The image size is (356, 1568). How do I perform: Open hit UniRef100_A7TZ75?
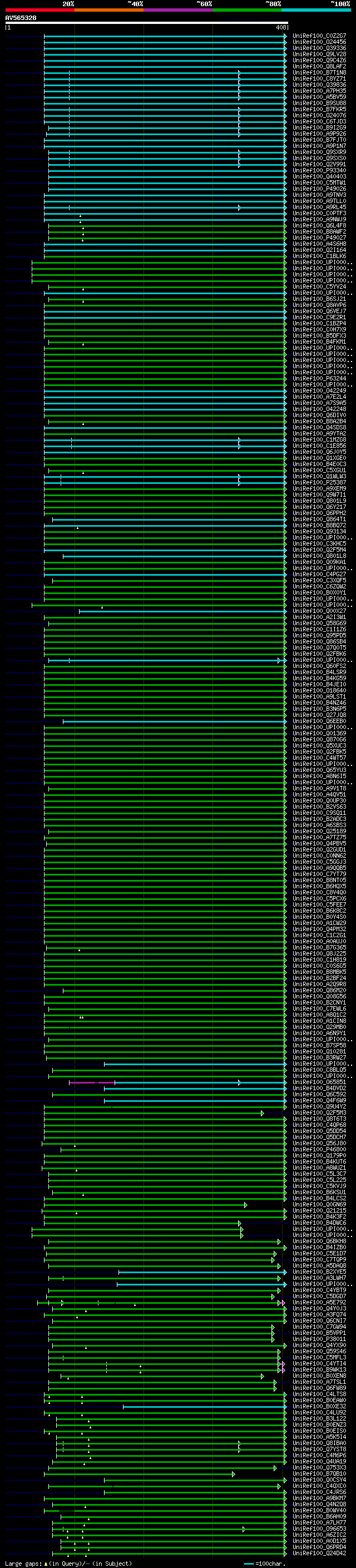point(319,837)
